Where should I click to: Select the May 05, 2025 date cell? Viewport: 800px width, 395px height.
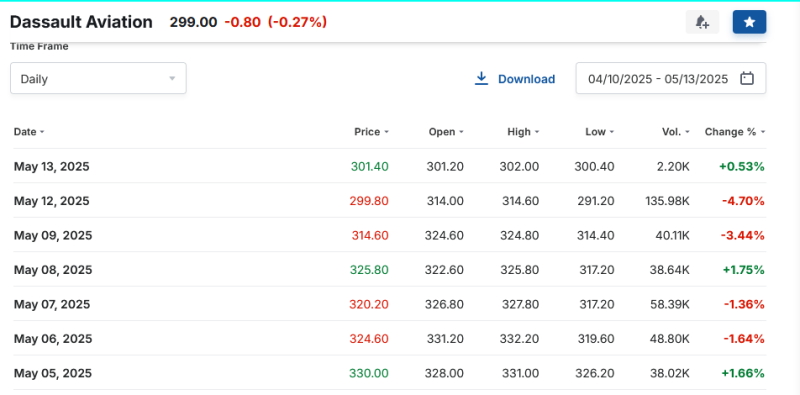tap(53, 374)
